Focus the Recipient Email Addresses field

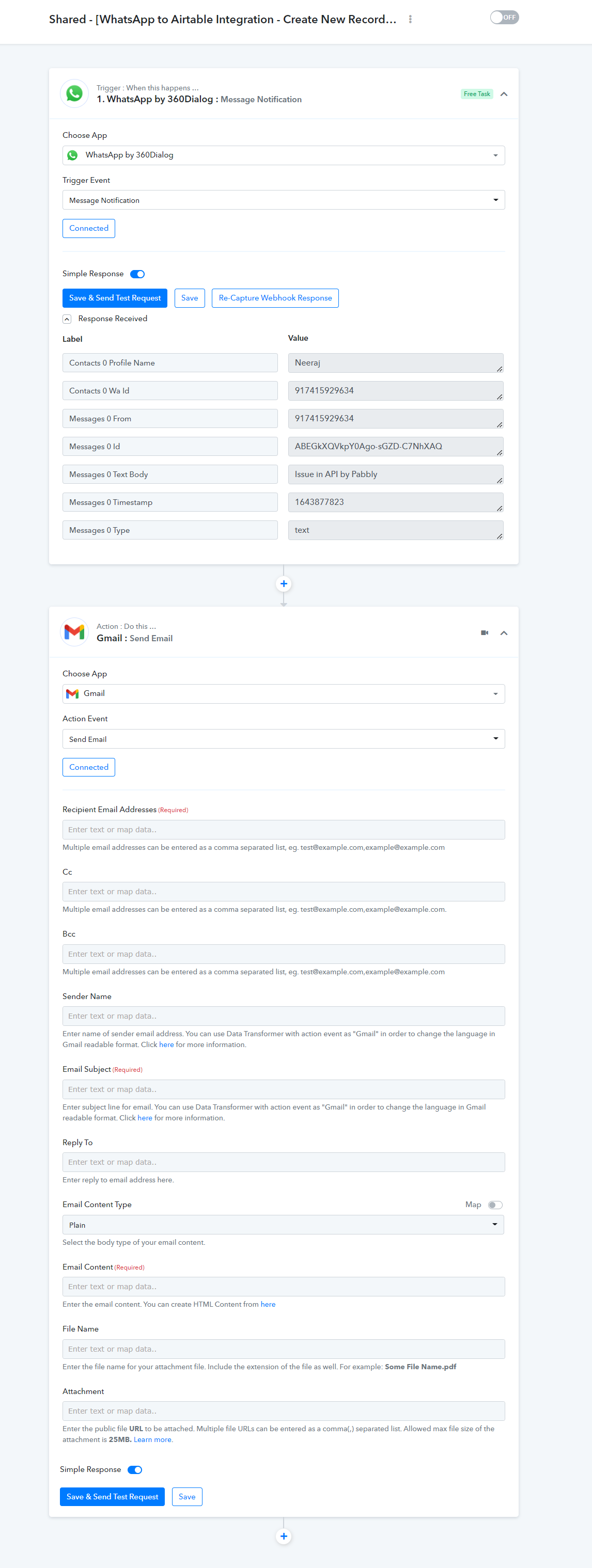pyautogui.click(x=283, y=830)
